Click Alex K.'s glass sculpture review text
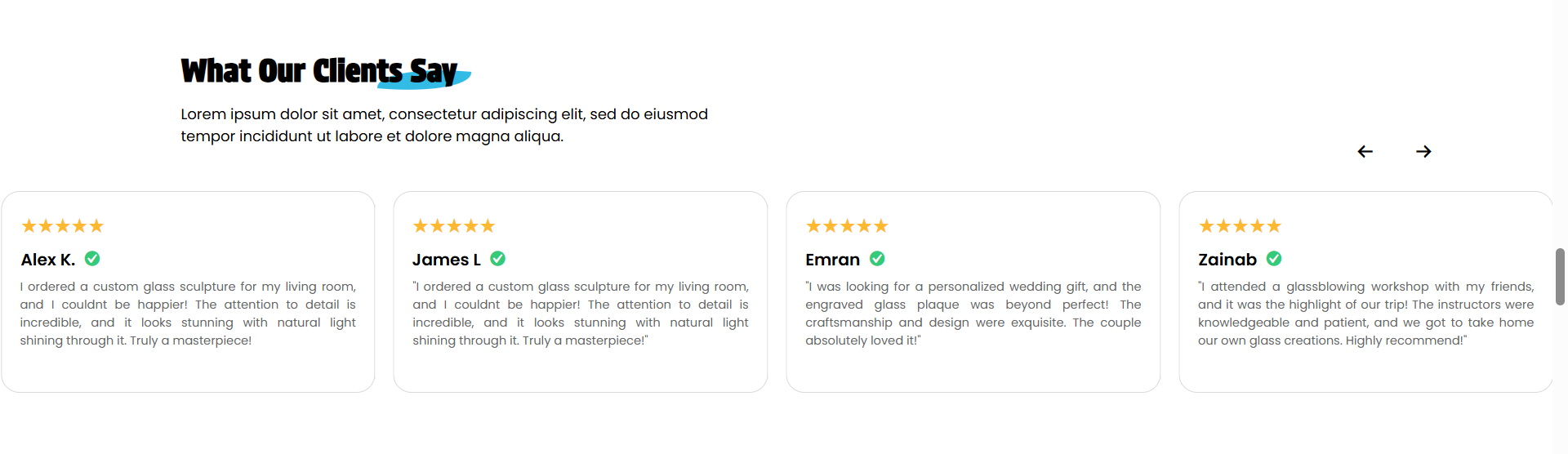Image resolution: width=1568 pixels, height=454 pixels. pos(188,314)
